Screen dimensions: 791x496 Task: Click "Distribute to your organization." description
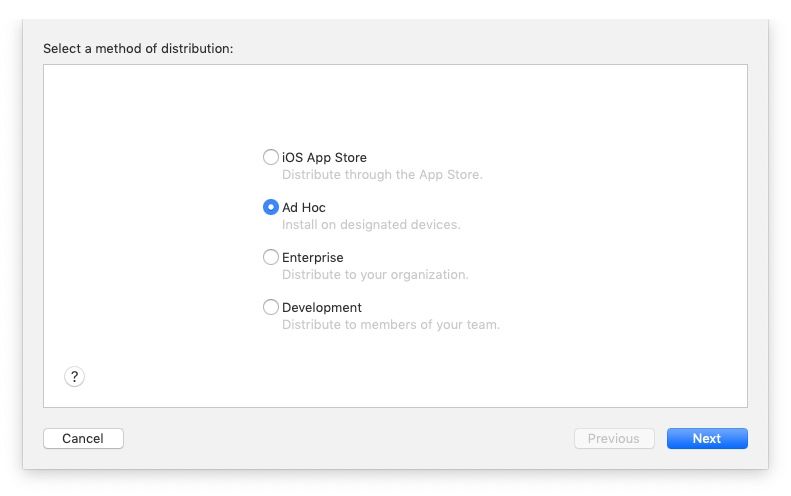point(375,274)
